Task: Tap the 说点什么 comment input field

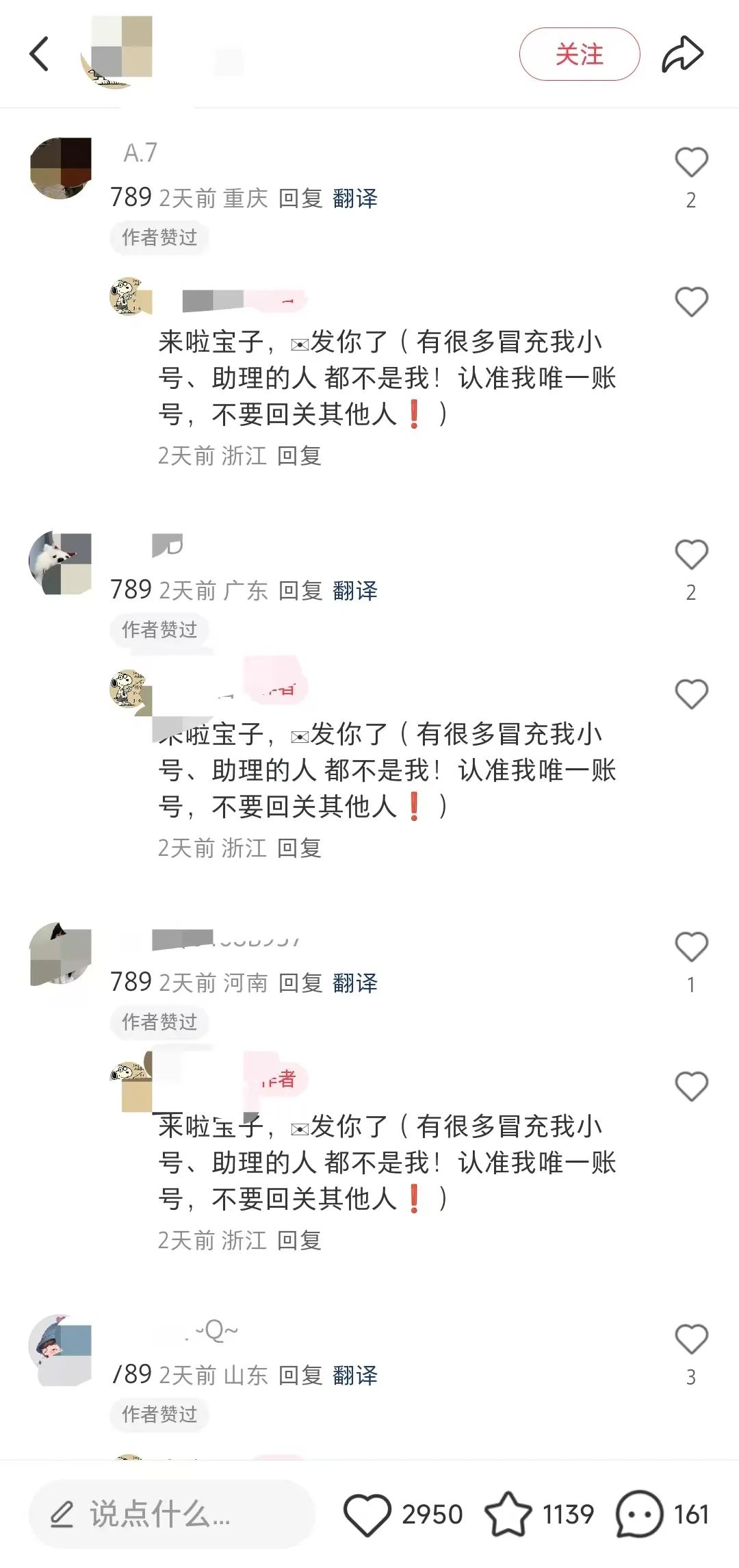Action: (x=172, y=1514)
